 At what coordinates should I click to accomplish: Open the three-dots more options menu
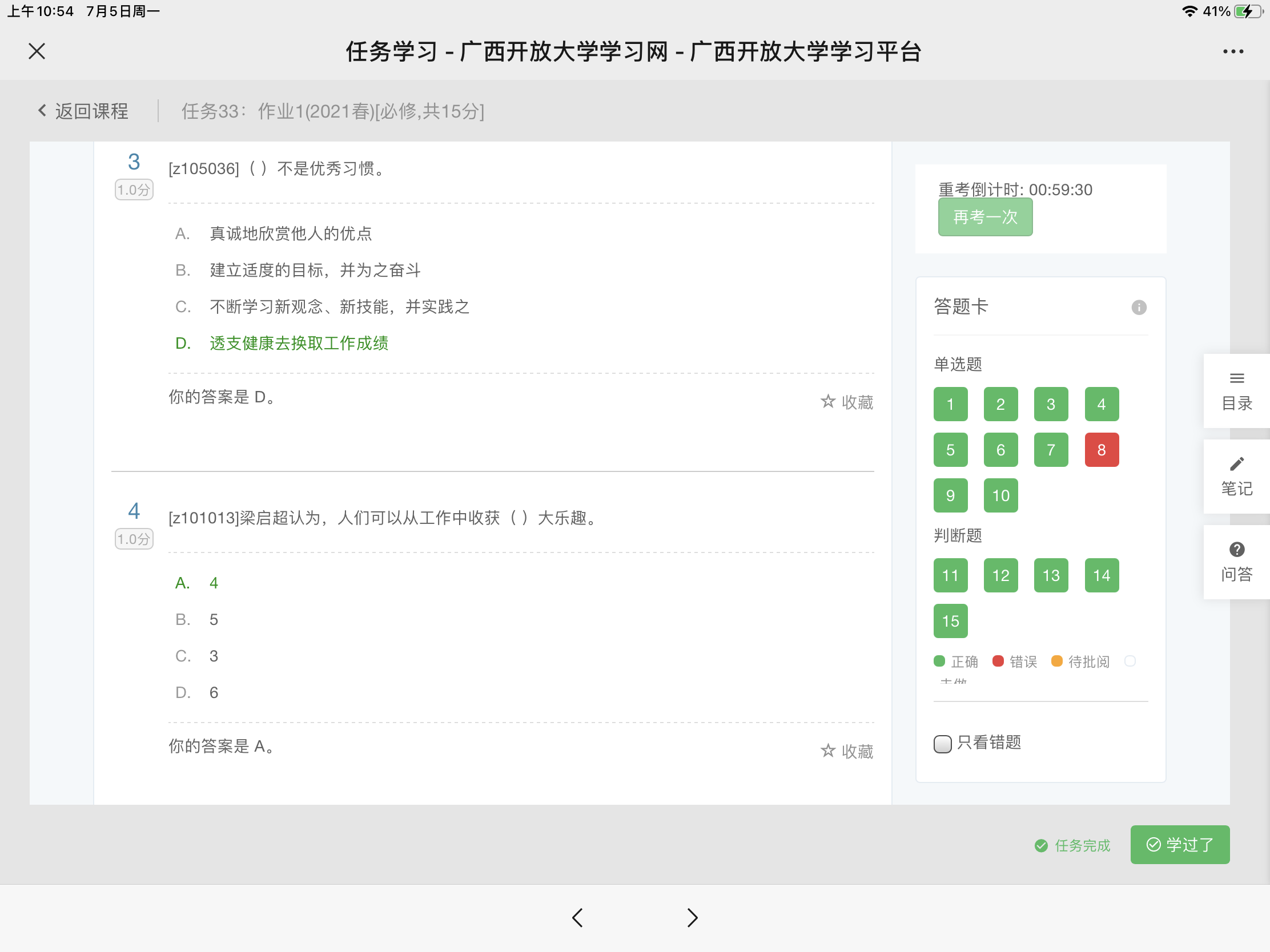pos(1233,51)
